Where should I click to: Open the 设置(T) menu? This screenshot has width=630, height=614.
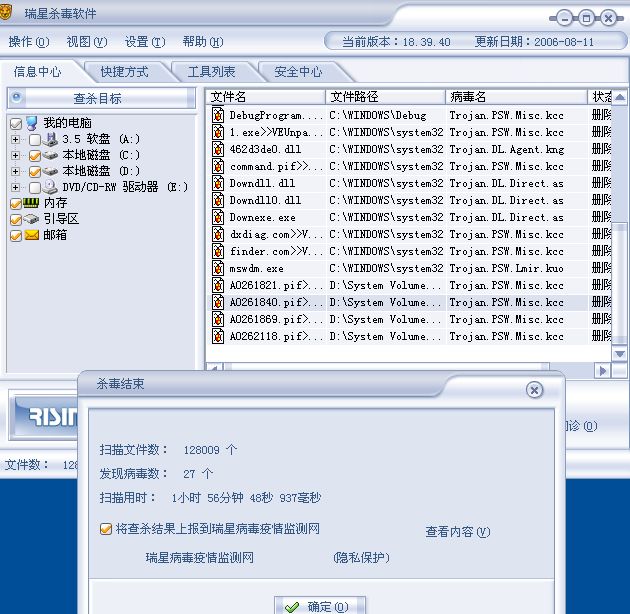click(x=145, y=41)
